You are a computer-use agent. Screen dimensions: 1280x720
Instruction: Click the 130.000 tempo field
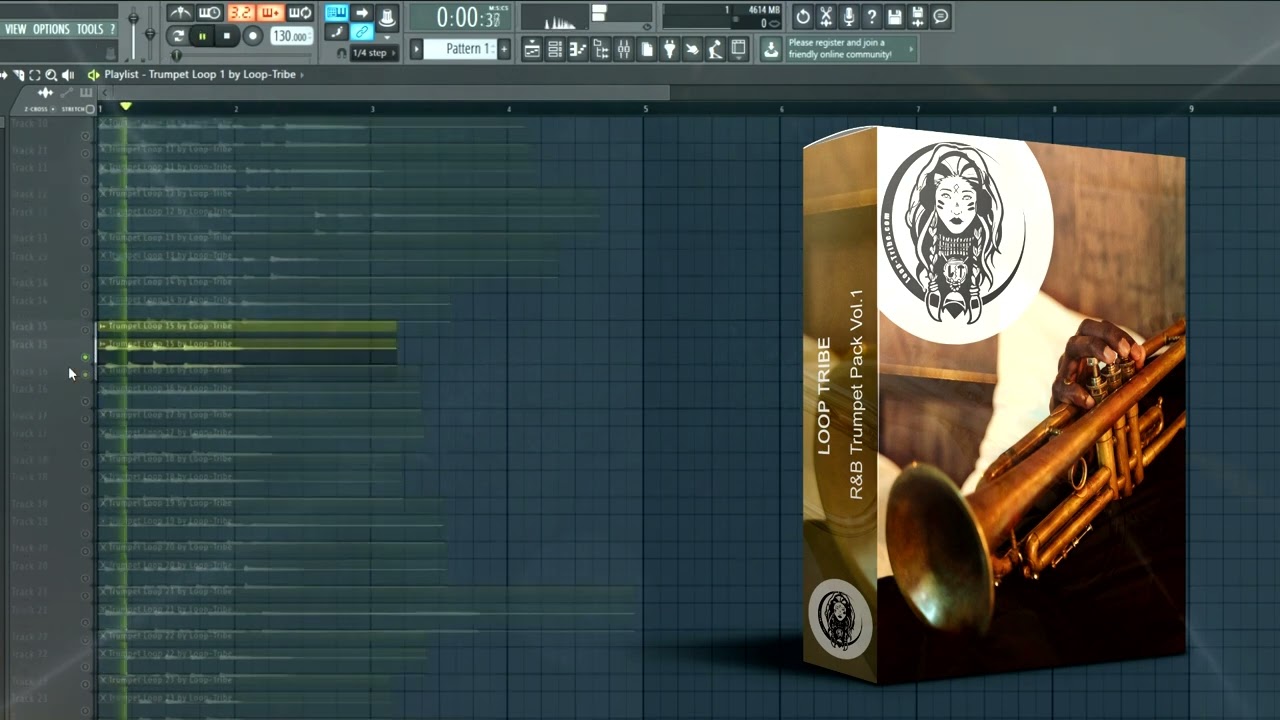pos(291,36)
